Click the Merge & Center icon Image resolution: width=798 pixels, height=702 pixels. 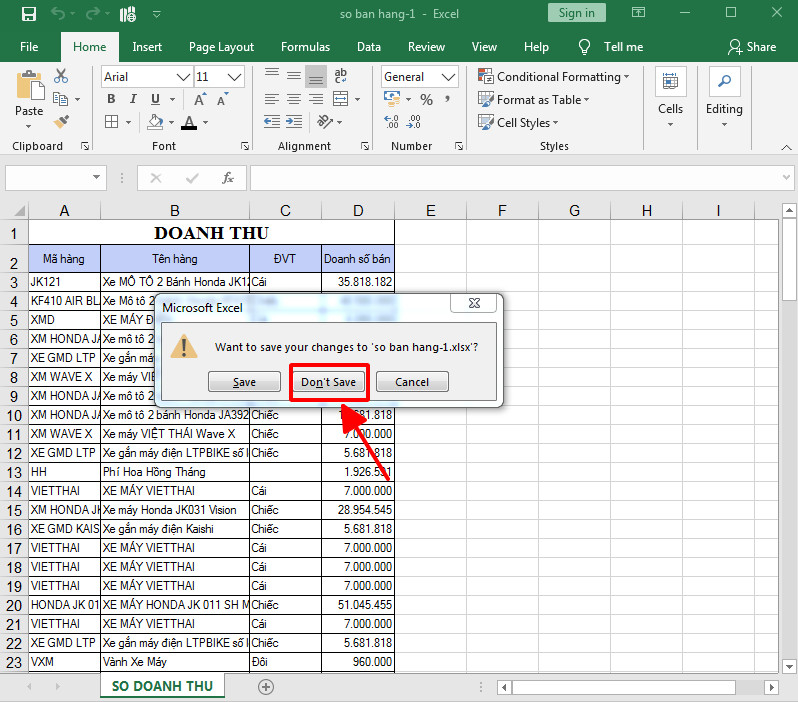(x=340, y=99)
